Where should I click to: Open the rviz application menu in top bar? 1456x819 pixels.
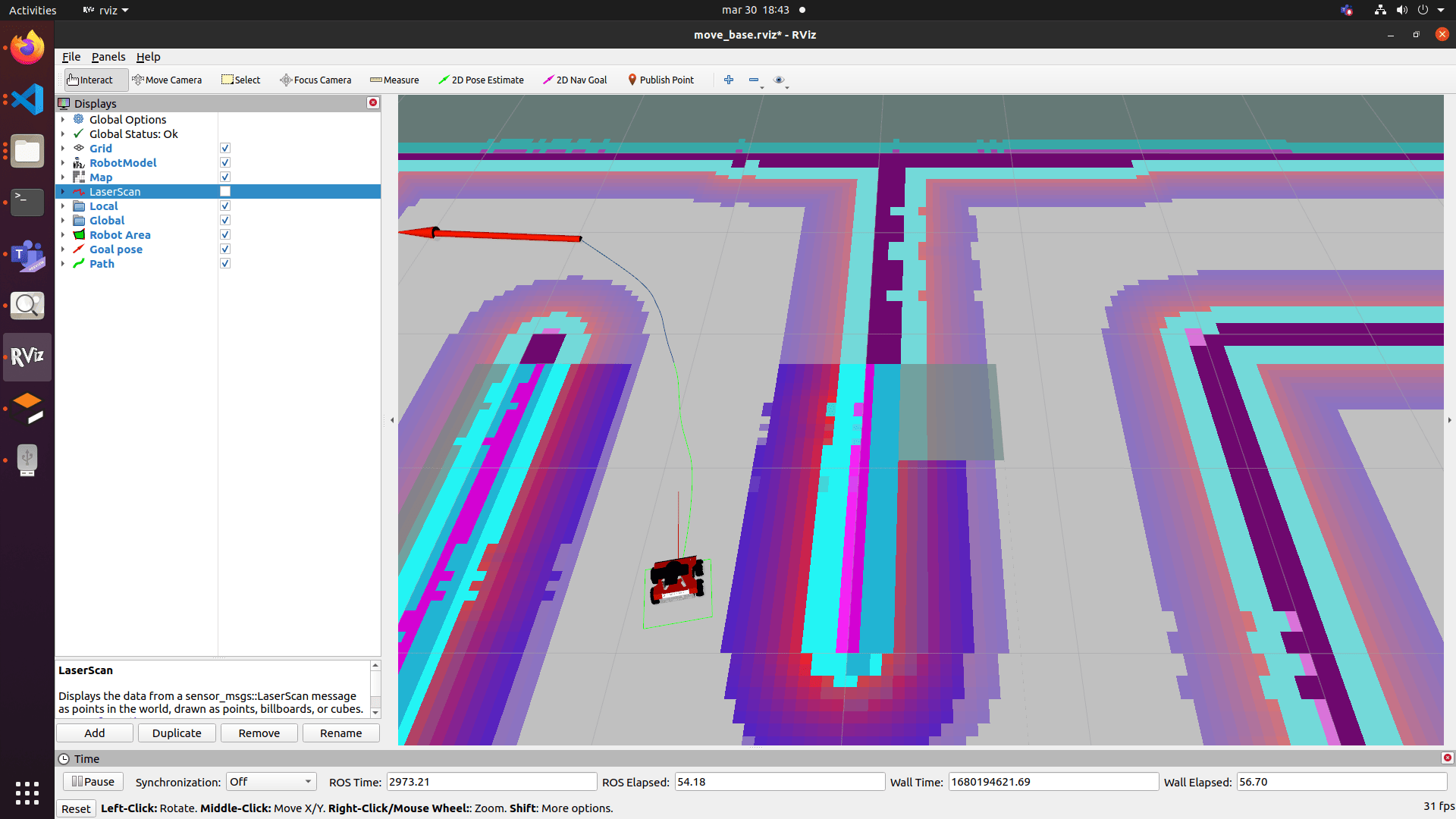pos(105,10)
